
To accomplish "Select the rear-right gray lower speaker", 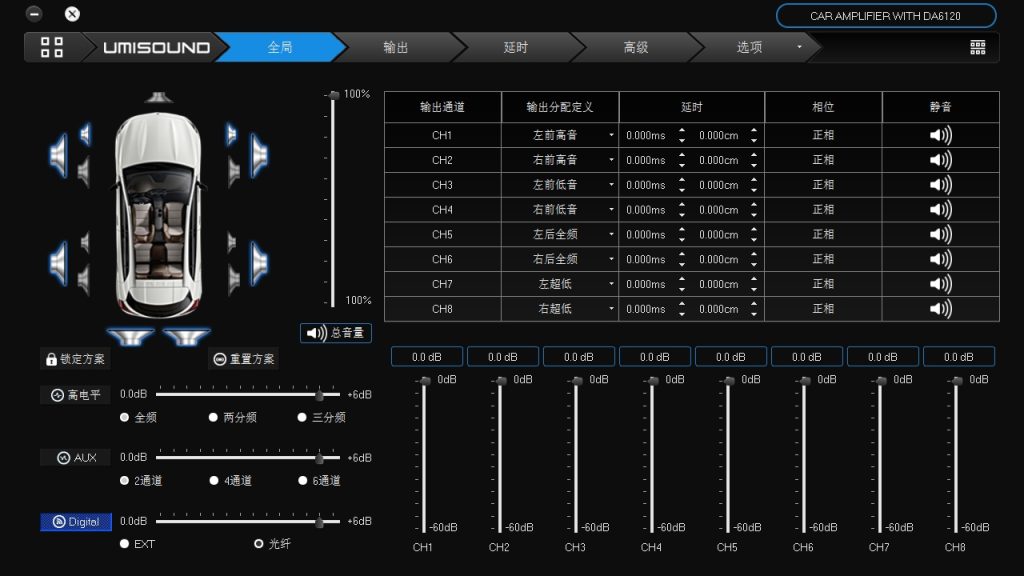I will point(234,280).
